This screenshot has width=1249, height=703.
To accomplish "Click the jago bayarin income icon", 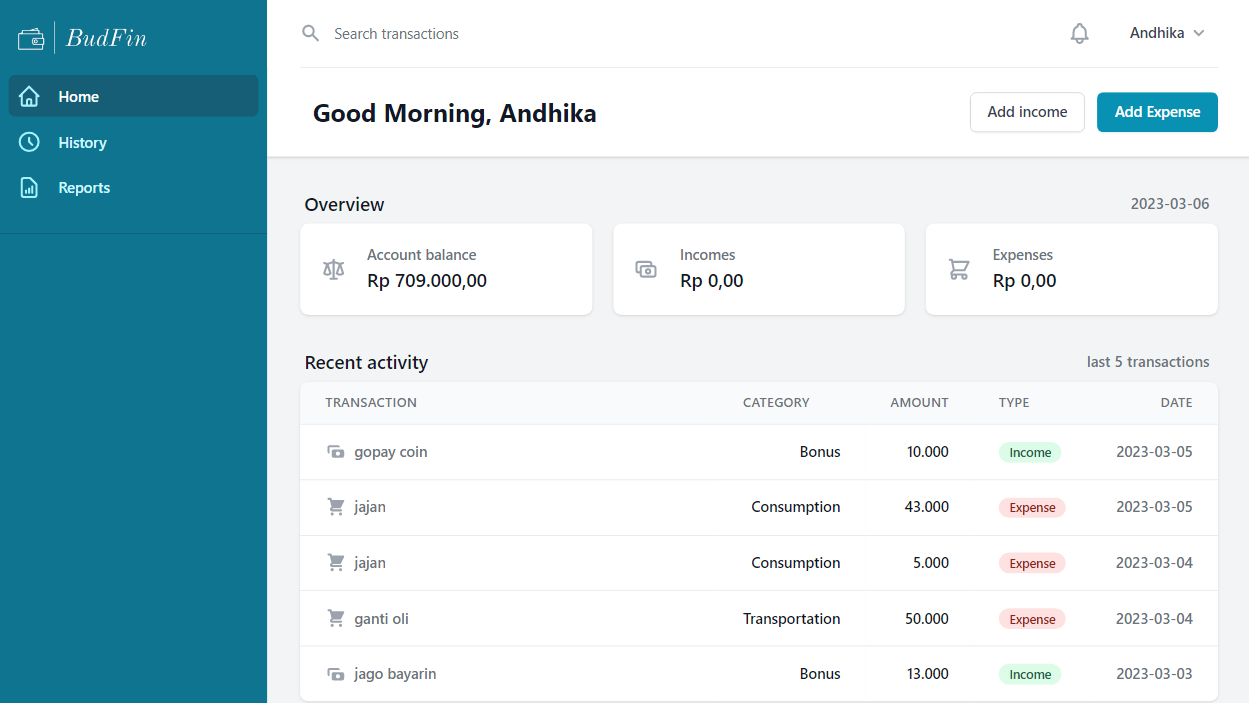I will 336,674.
